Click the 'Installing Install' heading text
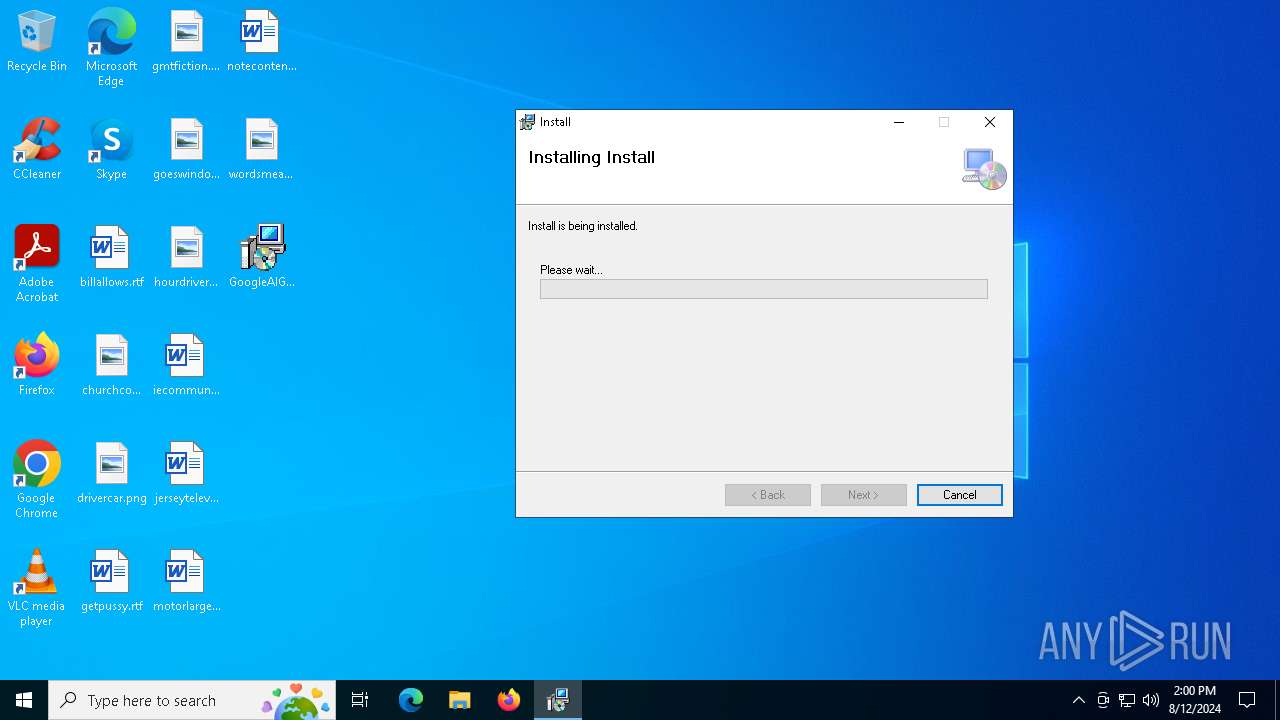1280x720 pixels. 592,157
